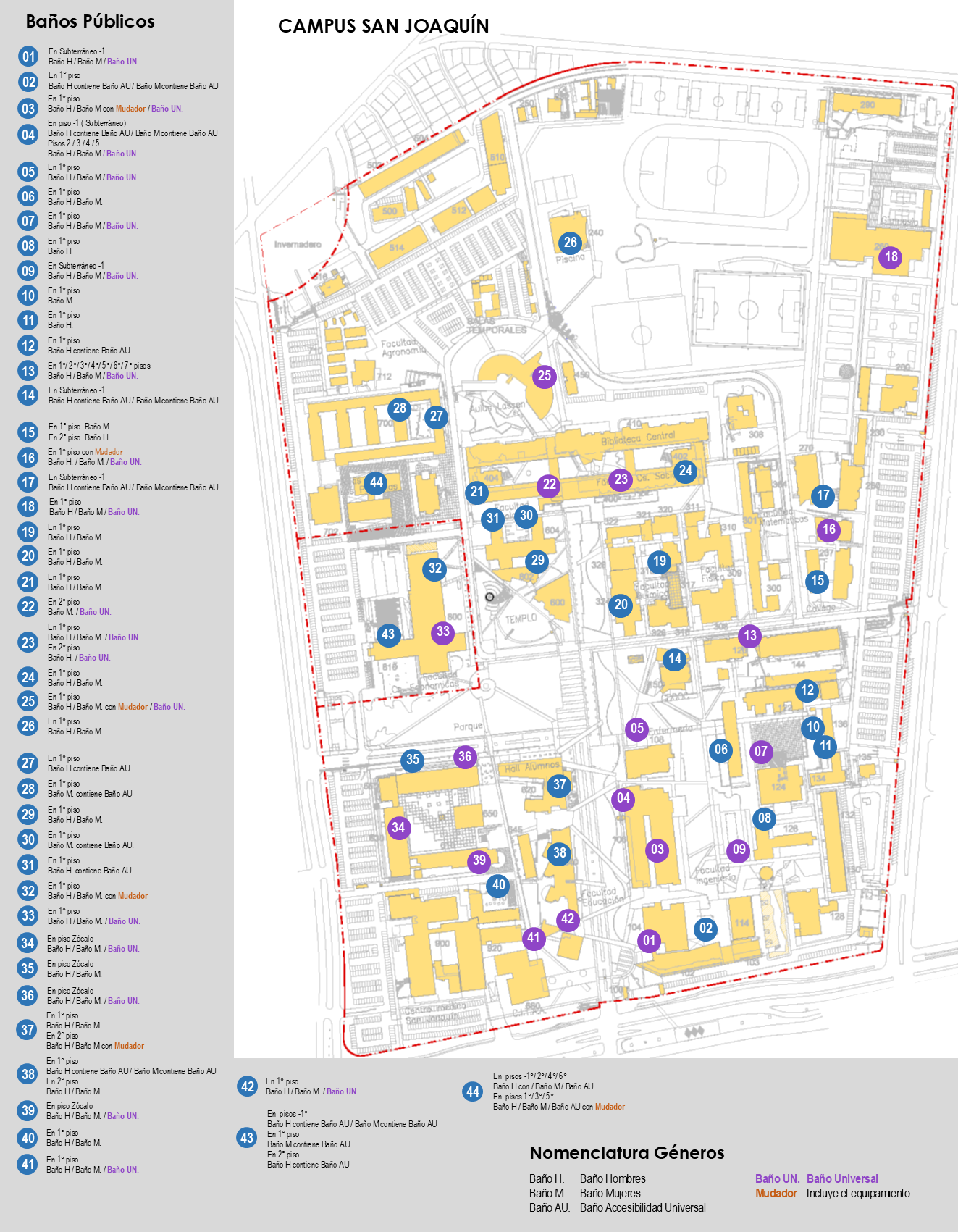Click the Nomenclatura Géneros heading

click(626, 1153)
